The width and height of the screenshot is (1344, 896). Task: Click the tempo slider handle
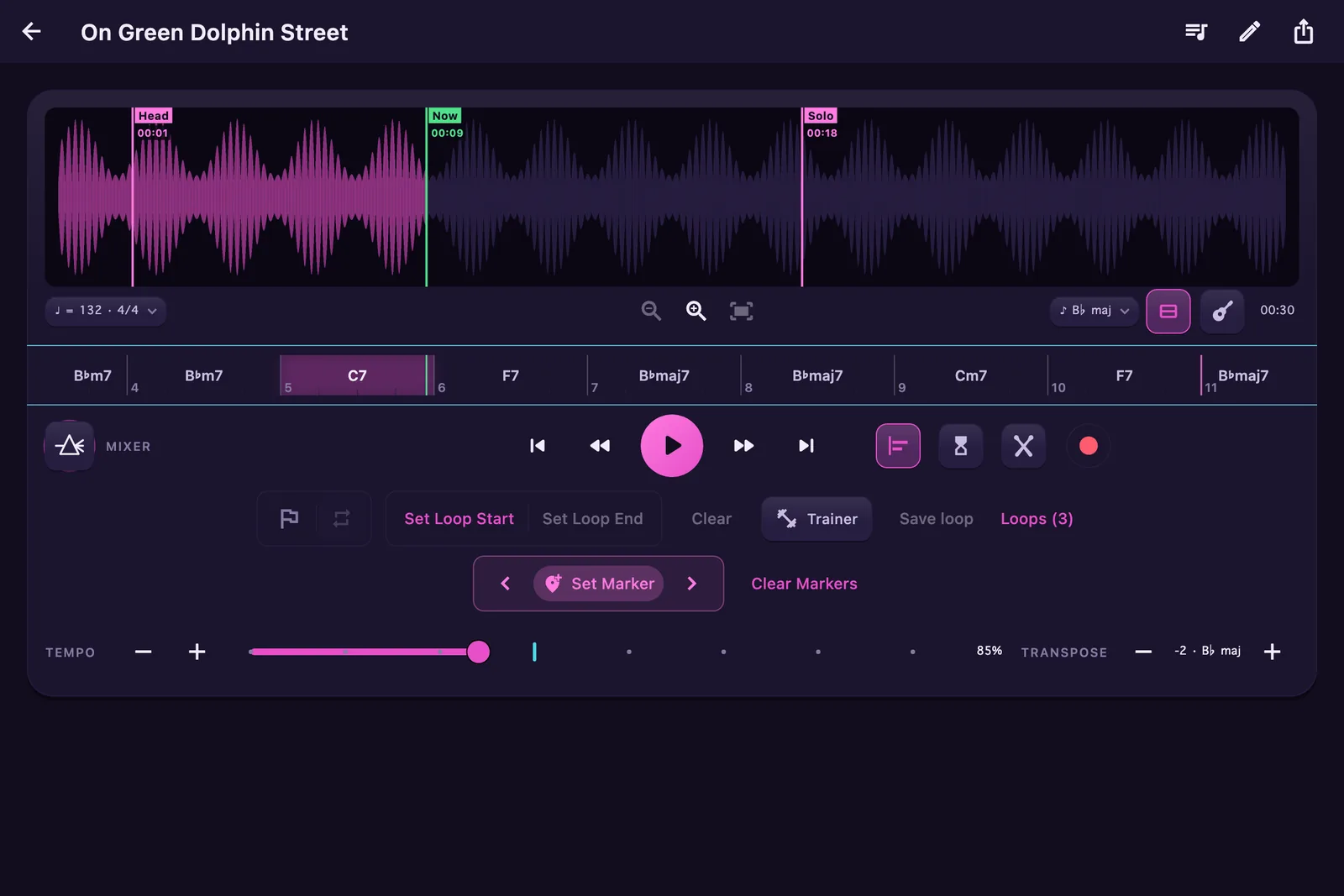click(478, 652)
